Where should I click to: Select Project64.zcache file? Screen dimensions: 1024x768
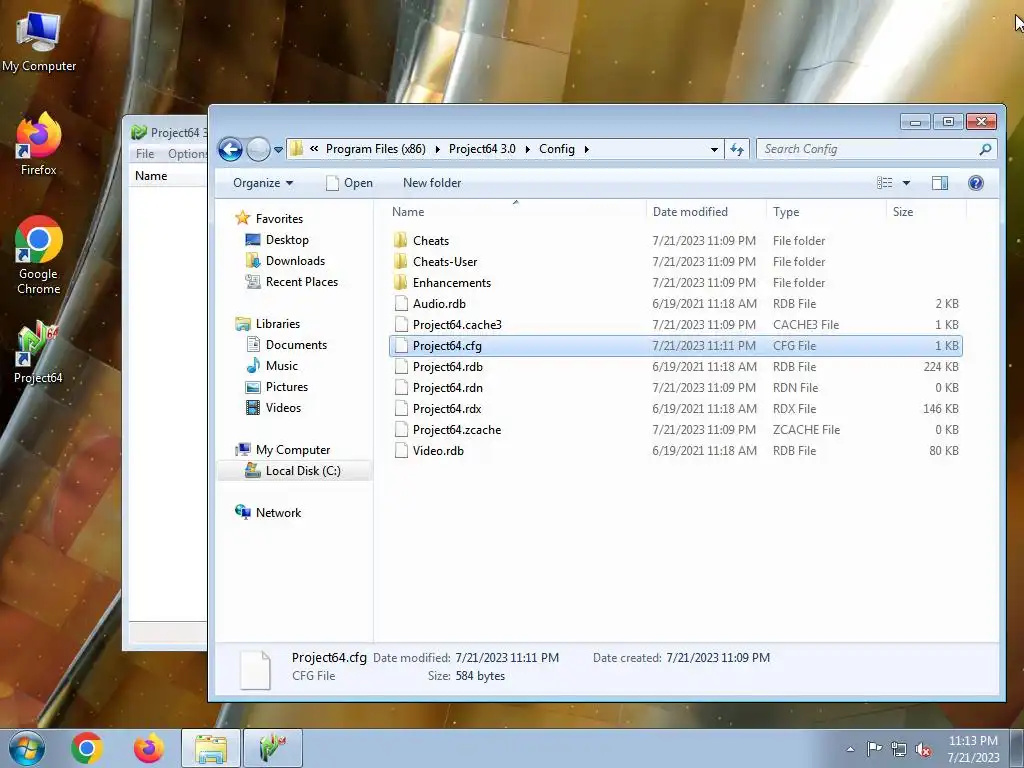676,430
